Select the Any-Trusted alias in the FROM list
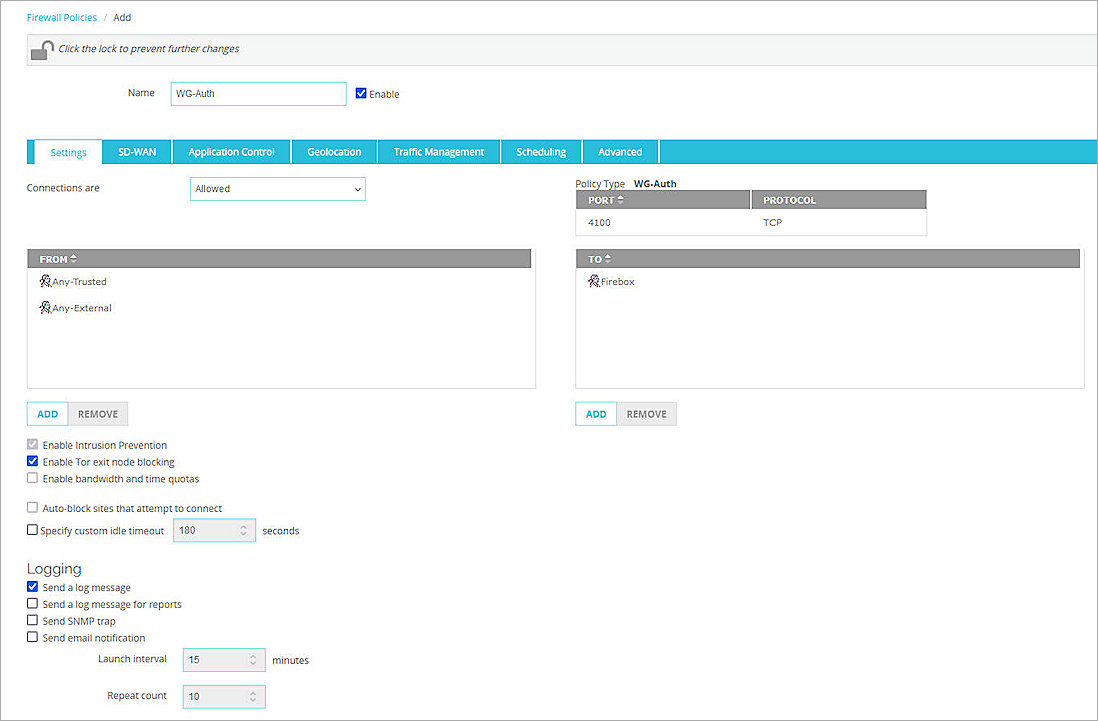 coord(78,281)
